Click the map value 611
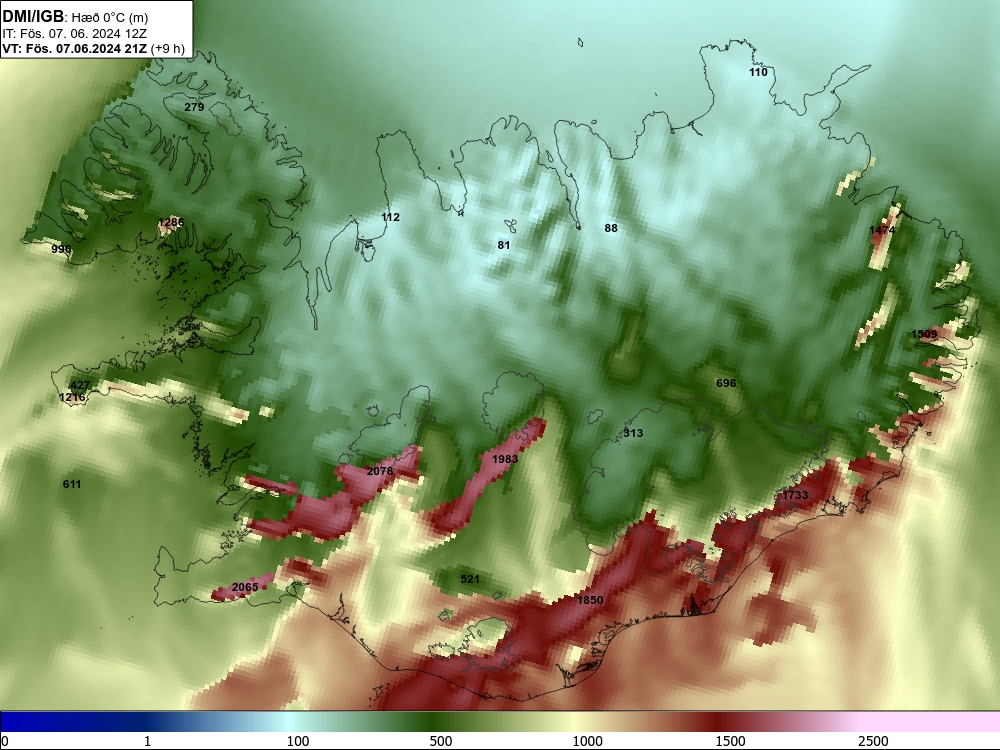 (x=72, y=484)
